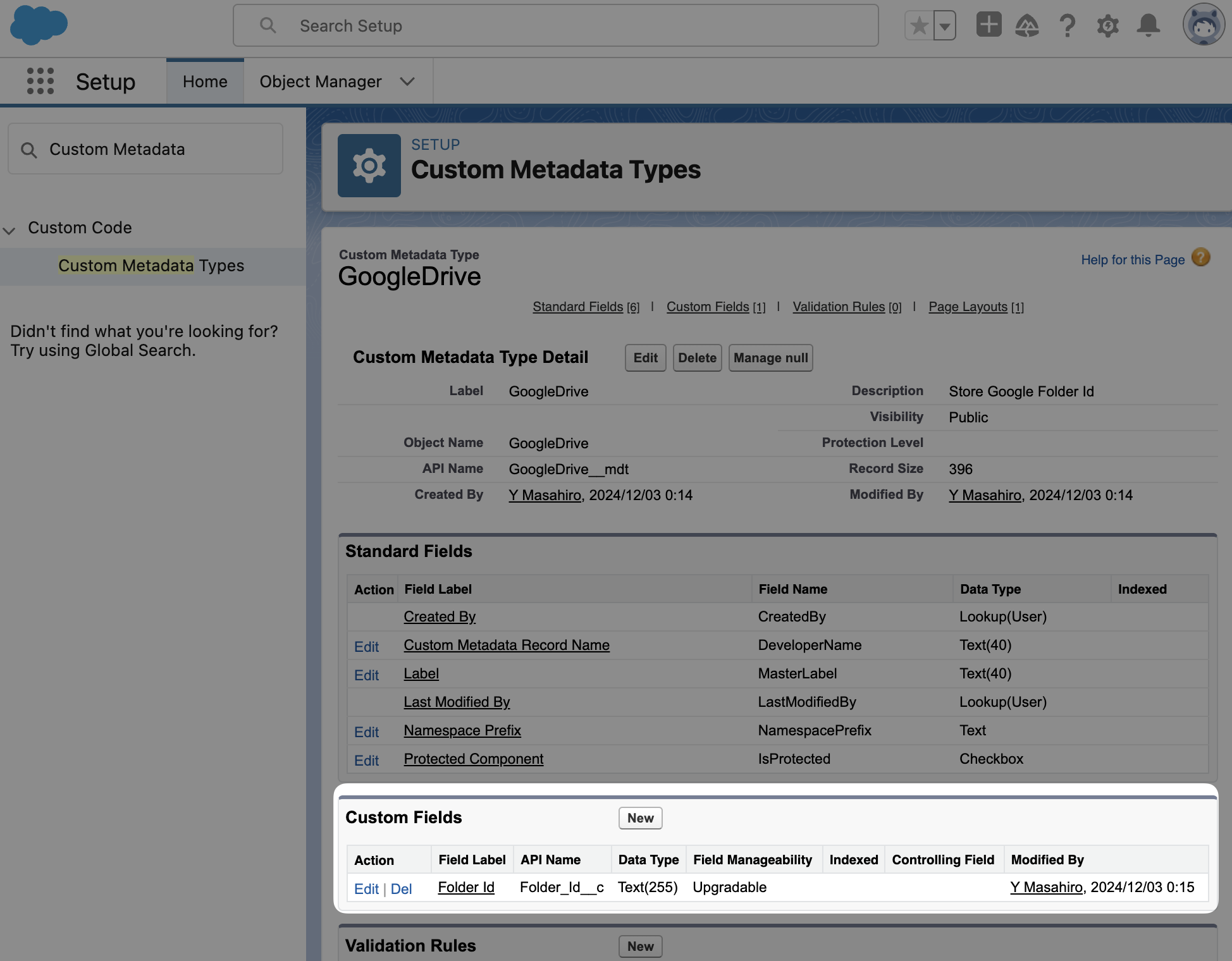Open the App Launcher grid icon
Screen dimensions: 1232x961
[40, 82]
